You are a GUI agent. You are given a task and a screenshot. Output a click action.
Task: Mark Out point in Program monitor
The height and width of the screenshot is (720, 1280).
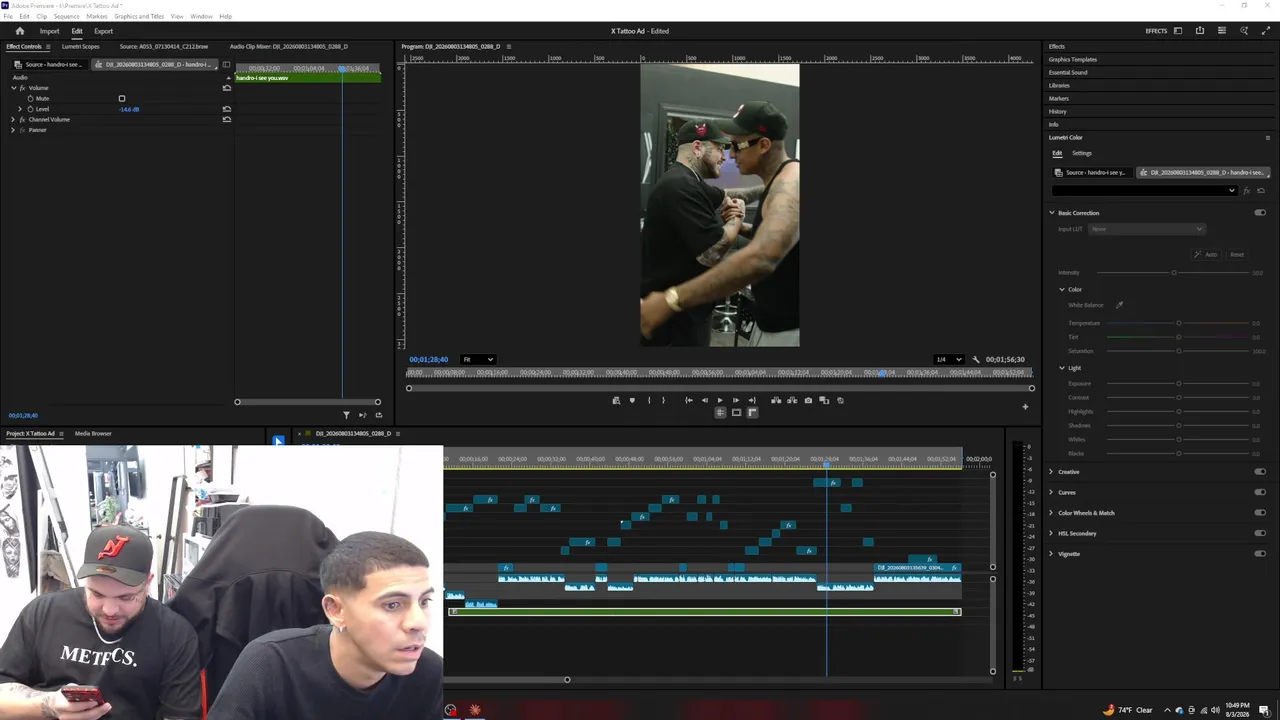click(663, 400)
